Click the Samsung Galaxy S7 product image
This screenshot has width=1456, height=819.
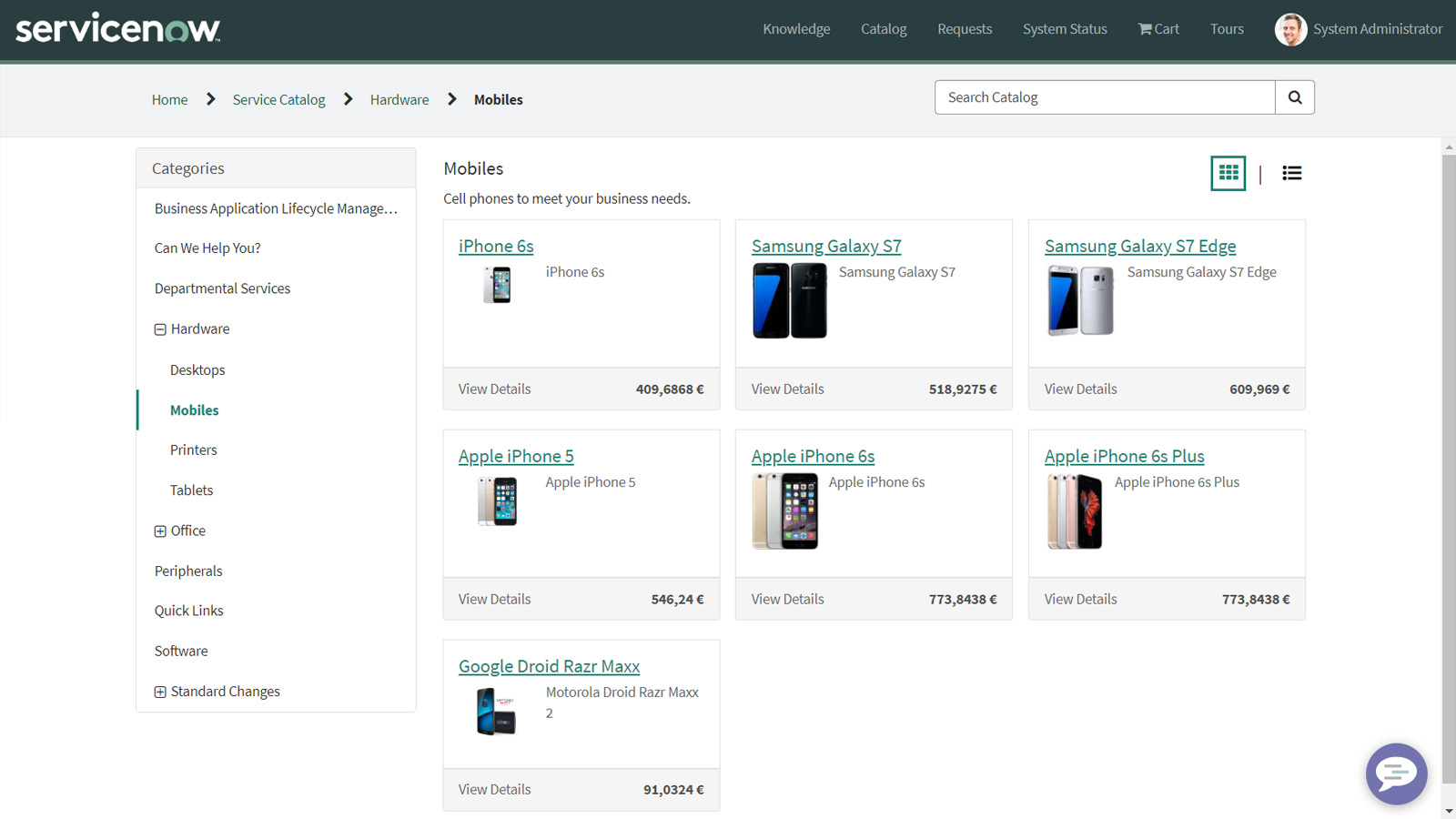[x=790, y=300]
